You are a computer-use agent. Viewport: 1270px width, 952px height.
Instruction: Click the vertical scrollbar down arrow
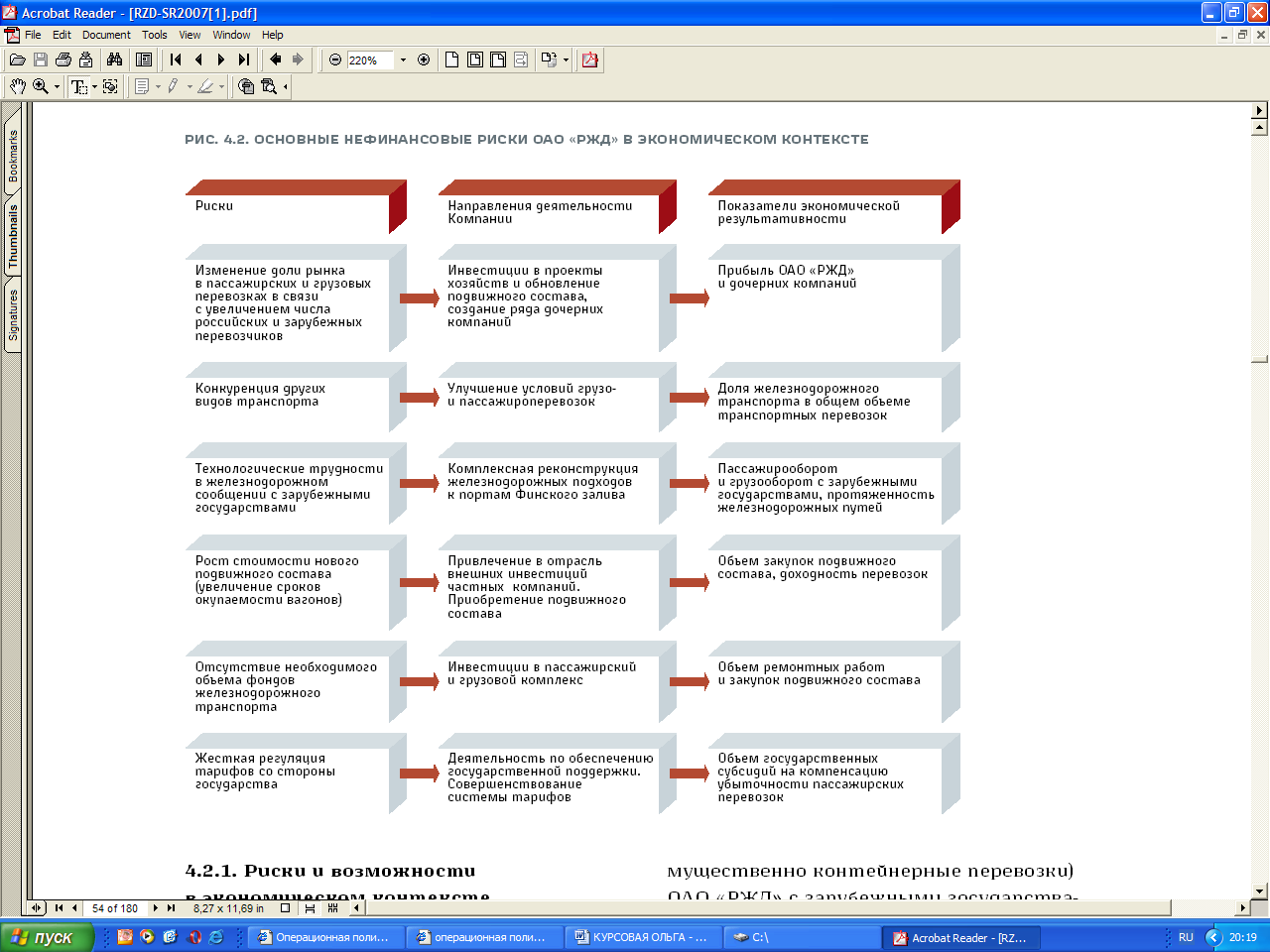1260,891
